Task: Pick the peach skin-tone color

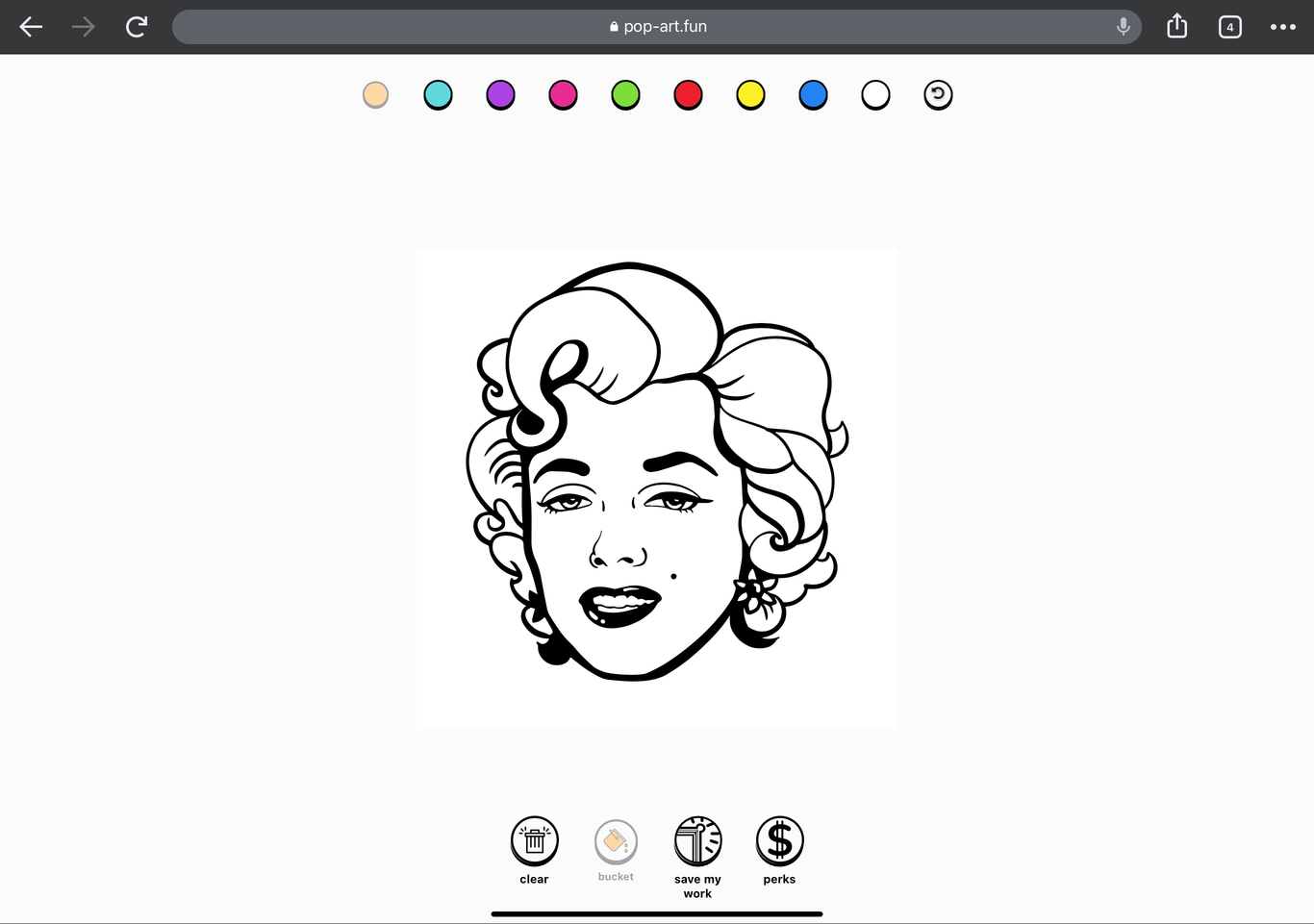Action: coord(375,94)
